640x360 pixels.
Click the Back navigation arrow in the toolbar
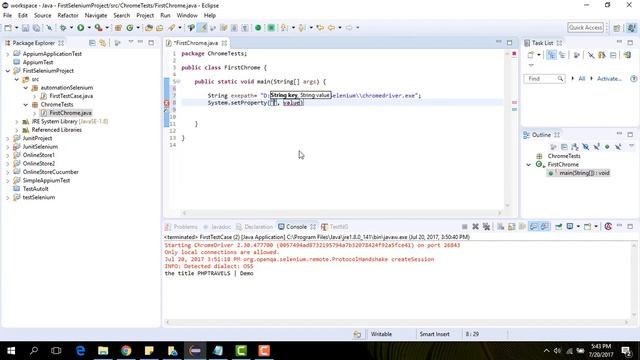(331, 28)
